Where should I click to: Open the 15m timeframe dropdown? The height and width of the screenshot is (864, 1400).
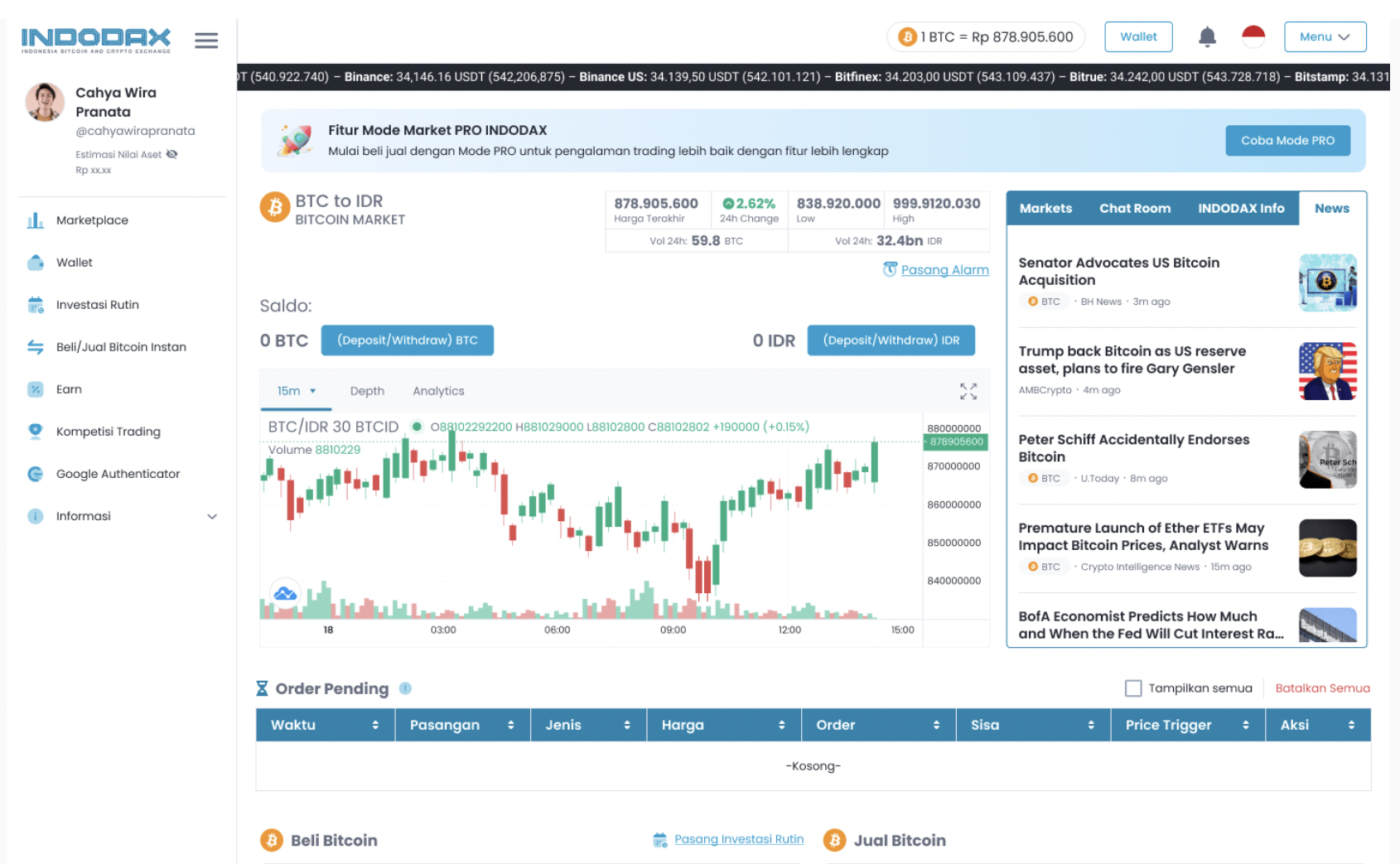[x=296, y=391]
